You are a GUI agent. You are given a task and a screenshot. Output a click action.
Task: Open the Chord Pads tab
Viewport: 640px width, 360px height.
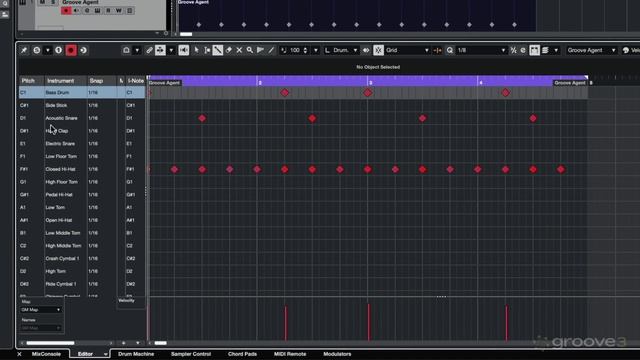(242, 354)
